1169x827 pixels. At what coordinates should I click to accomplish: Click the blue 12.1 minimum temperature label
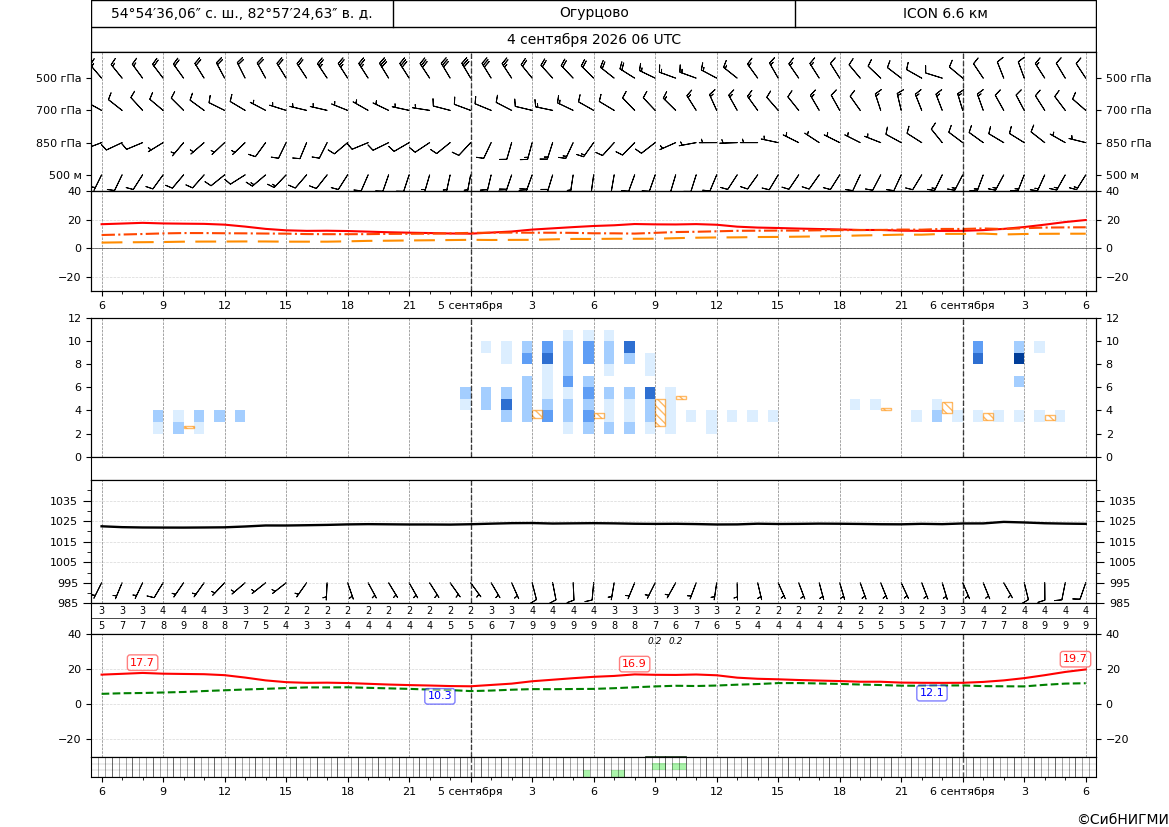pyautogui.click(x=931, y=692)
